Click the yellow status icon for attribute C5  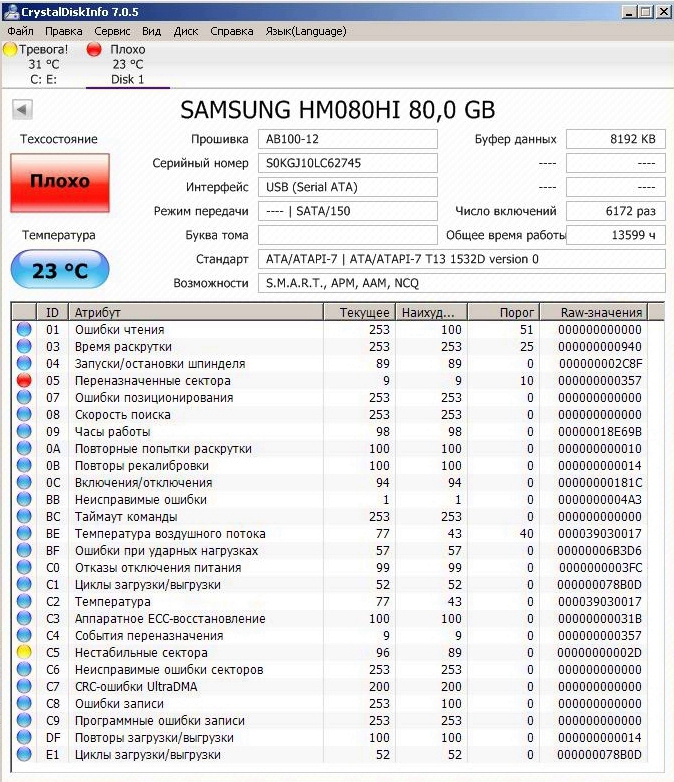[x=24, y=652]
